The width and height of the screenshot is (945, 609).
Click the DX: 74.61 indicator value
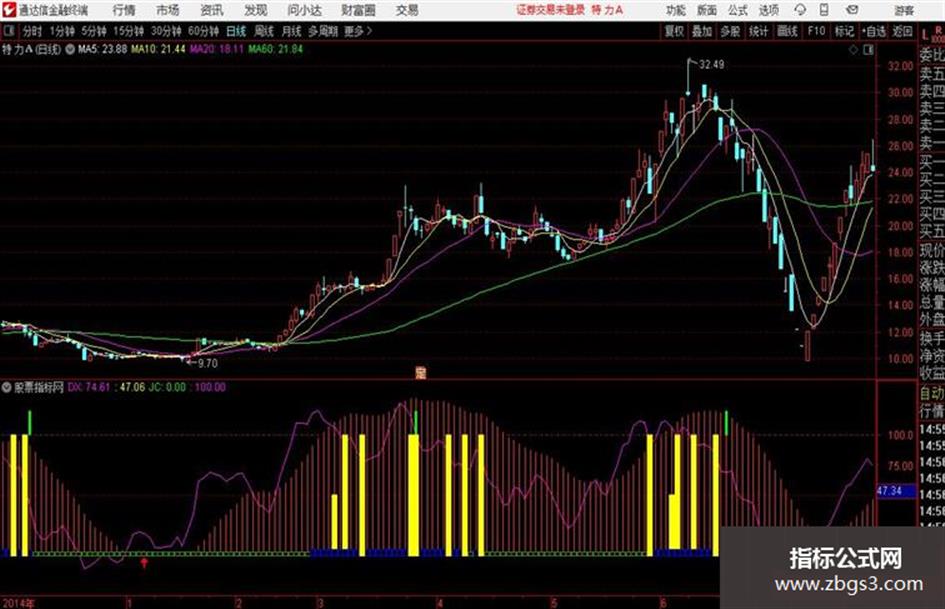point(89,387)
